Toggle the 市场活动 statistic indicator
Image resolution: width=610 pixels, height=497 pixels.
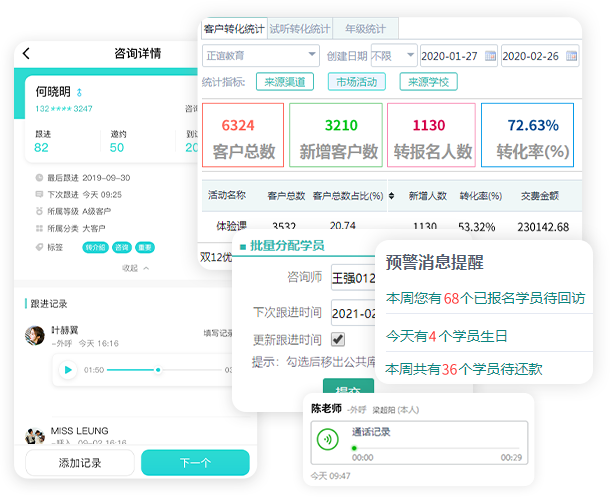pyautogui.click(x=357, y=82)
